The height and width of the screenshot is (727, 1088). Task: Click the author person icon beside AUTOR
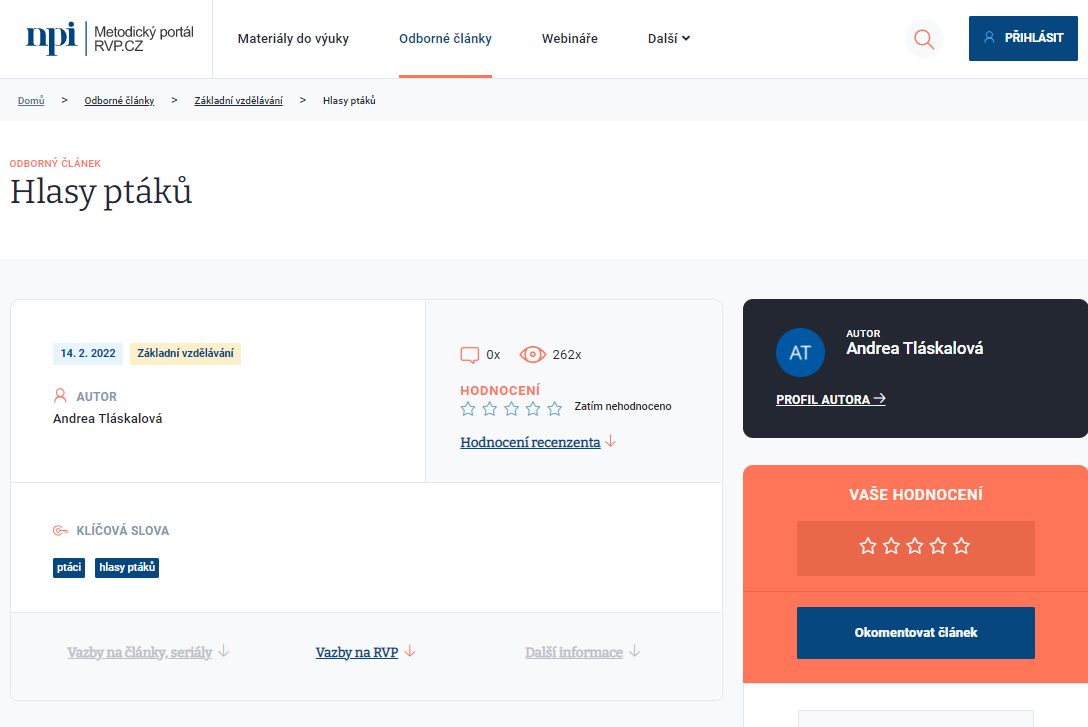(x=60, y=396)
